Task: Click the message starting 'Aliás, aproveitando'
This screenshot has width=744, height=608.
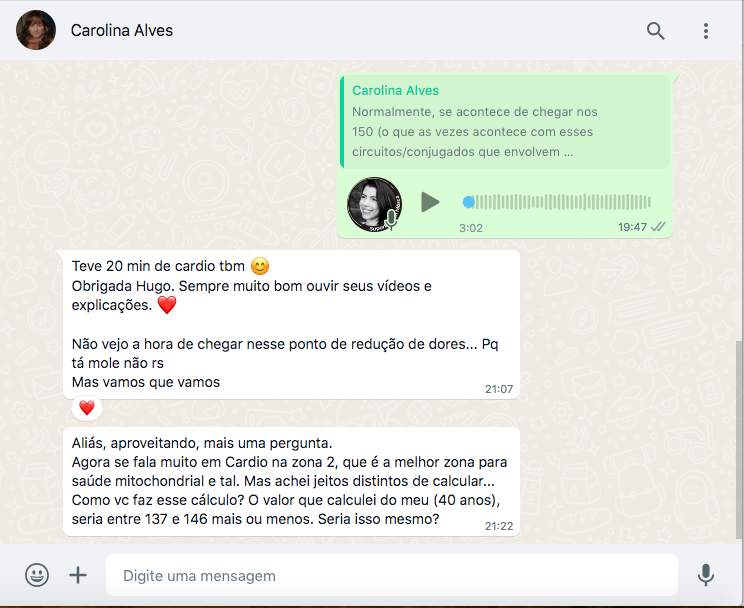Action: coord(291,481)
